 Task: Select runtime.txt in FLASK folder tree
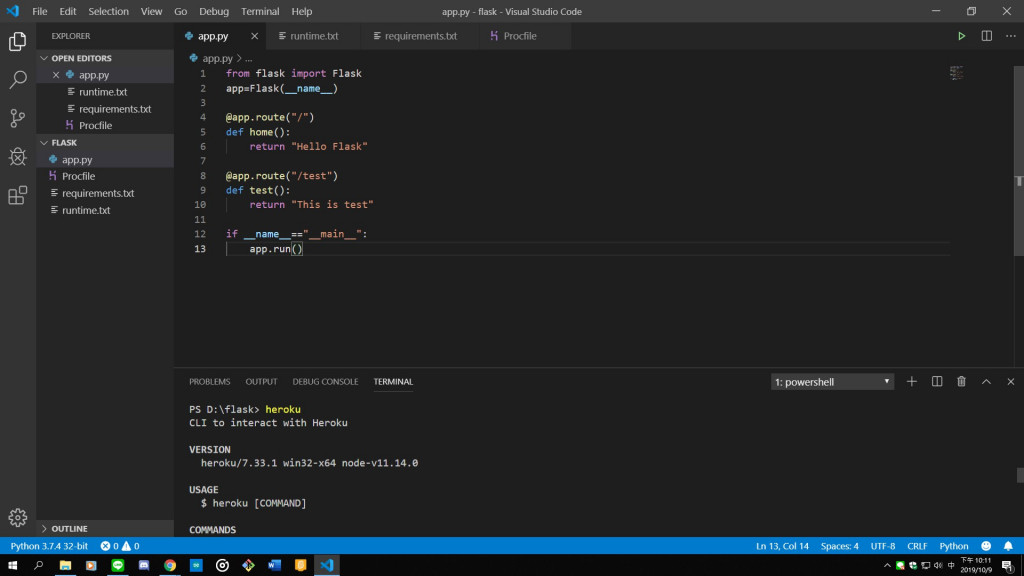105,210
